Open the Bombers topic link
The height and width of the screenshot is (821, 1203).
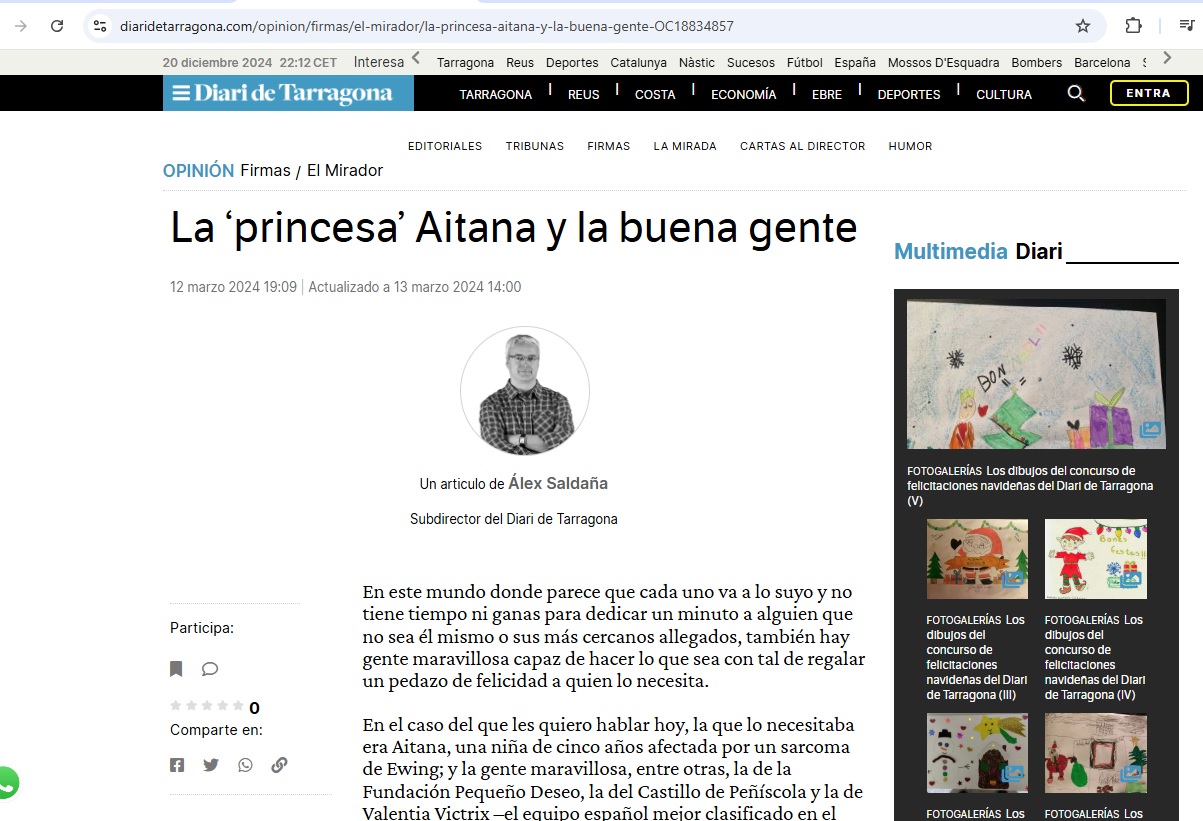(1037, 62)
